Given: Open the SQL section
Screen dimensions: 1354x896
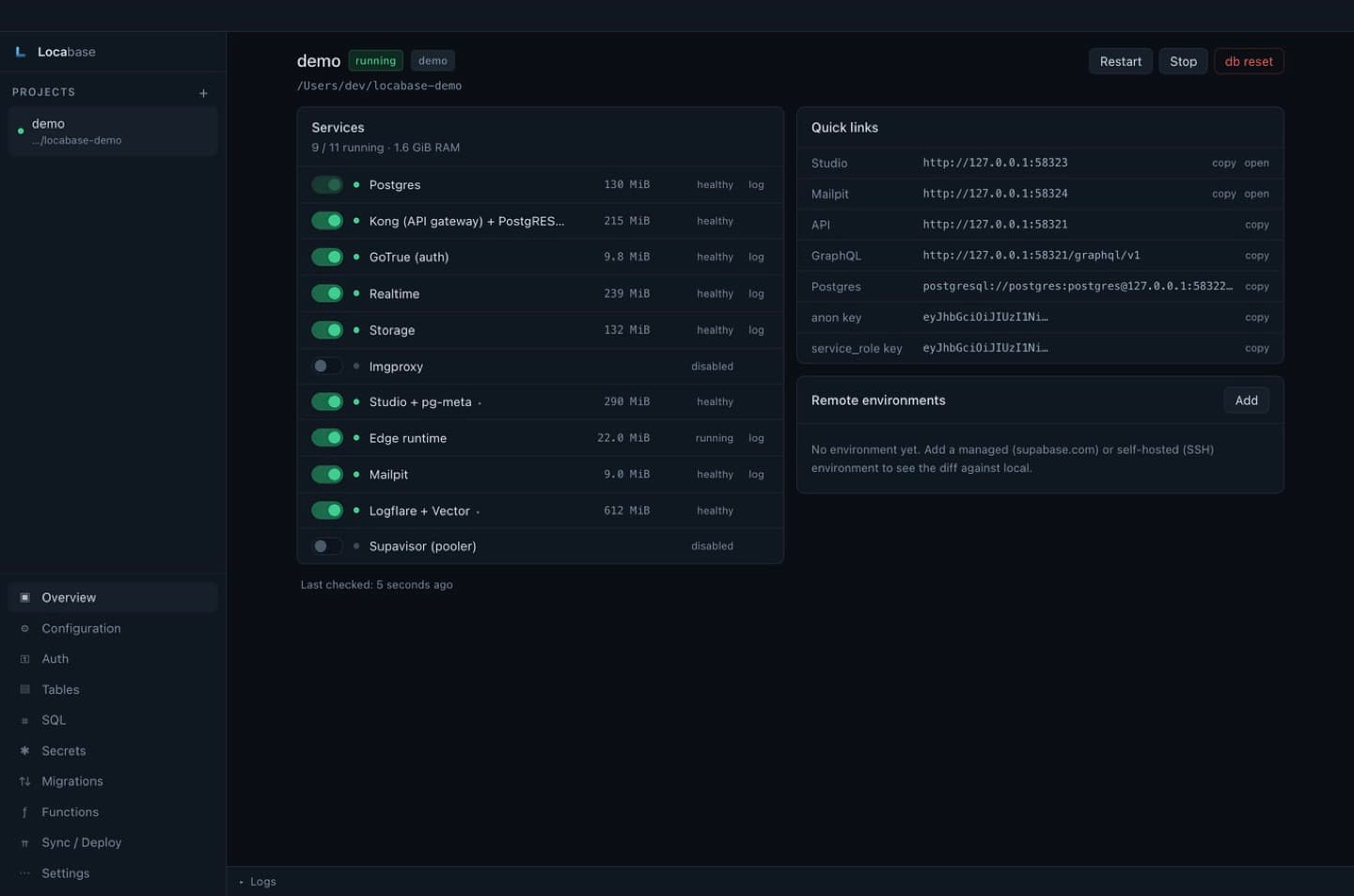Looking at the screenshot, I should (x=113, y=720).
